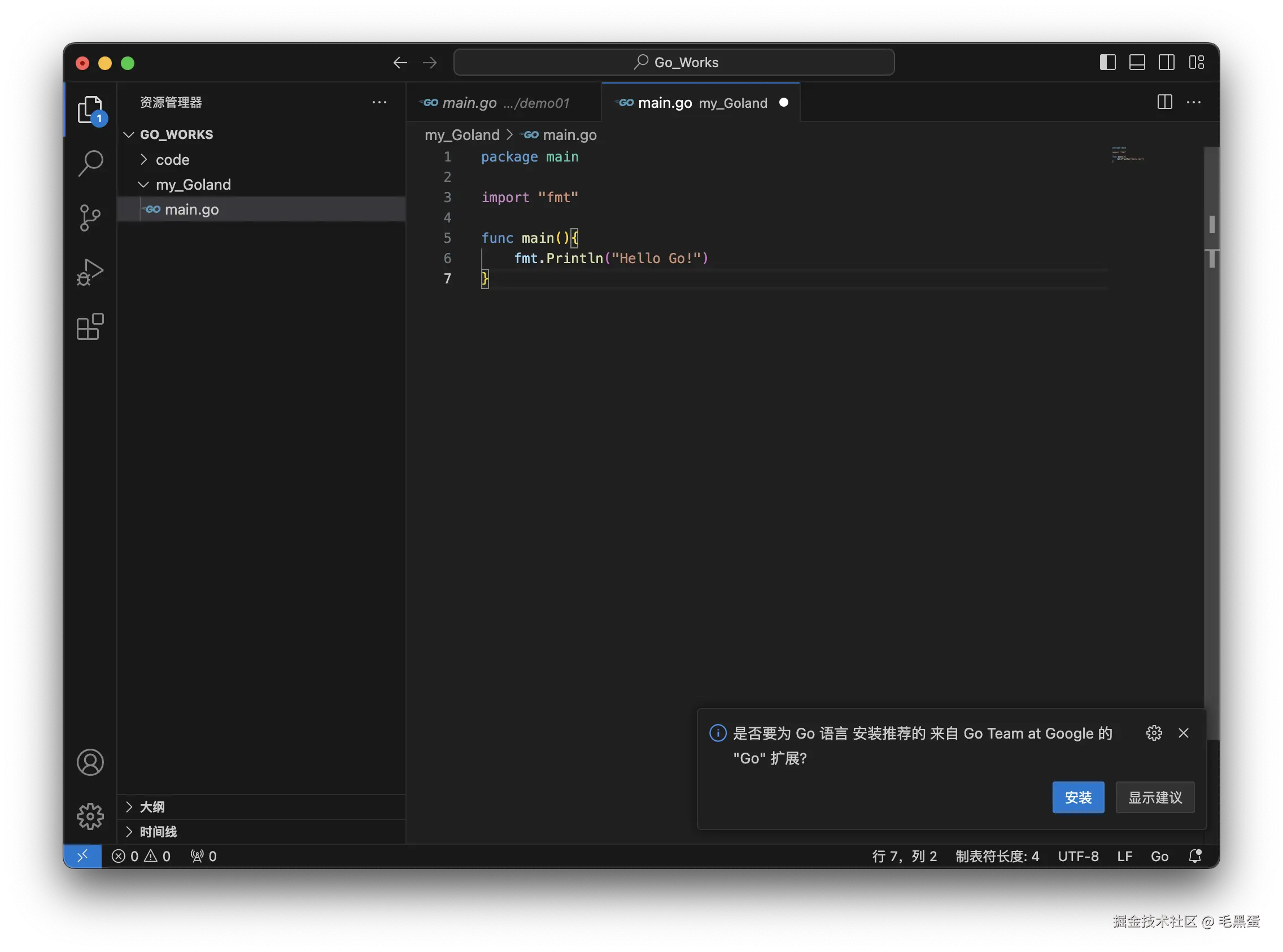Expand the 大纲 outline section
The image size is (1283, 952).
tap(152, 807)
